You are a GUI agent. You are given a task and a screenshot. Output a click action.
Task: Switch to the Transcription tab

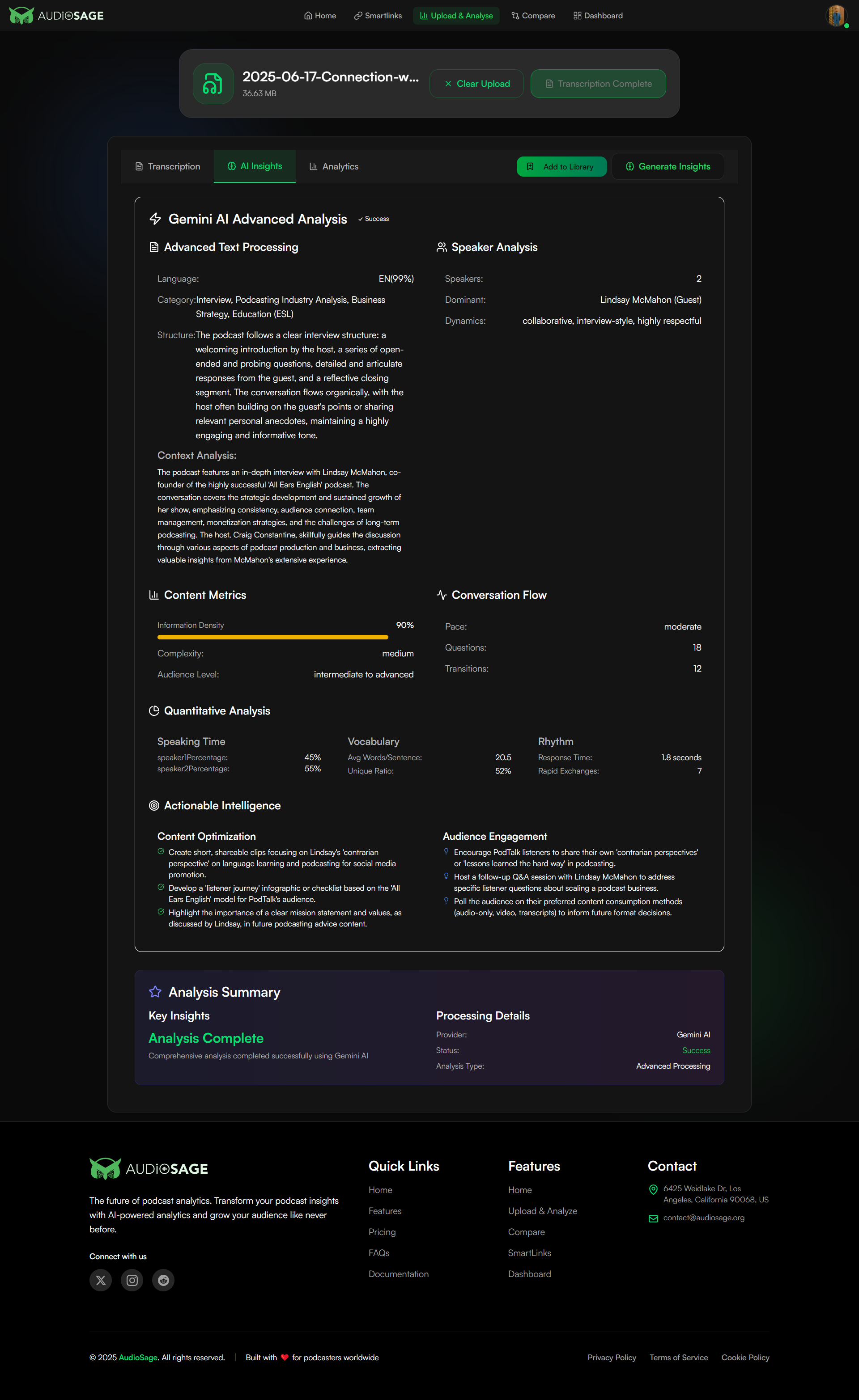point(168,166)
